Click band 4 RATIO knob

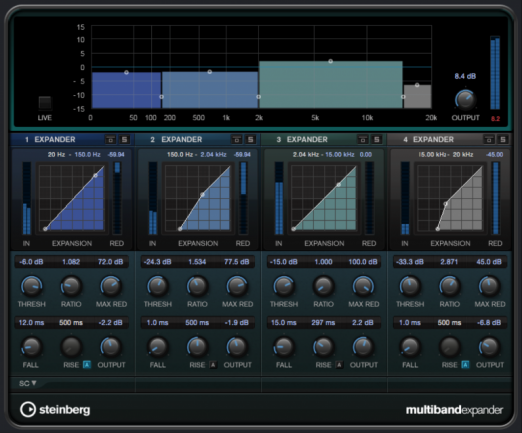coord(450,286)
